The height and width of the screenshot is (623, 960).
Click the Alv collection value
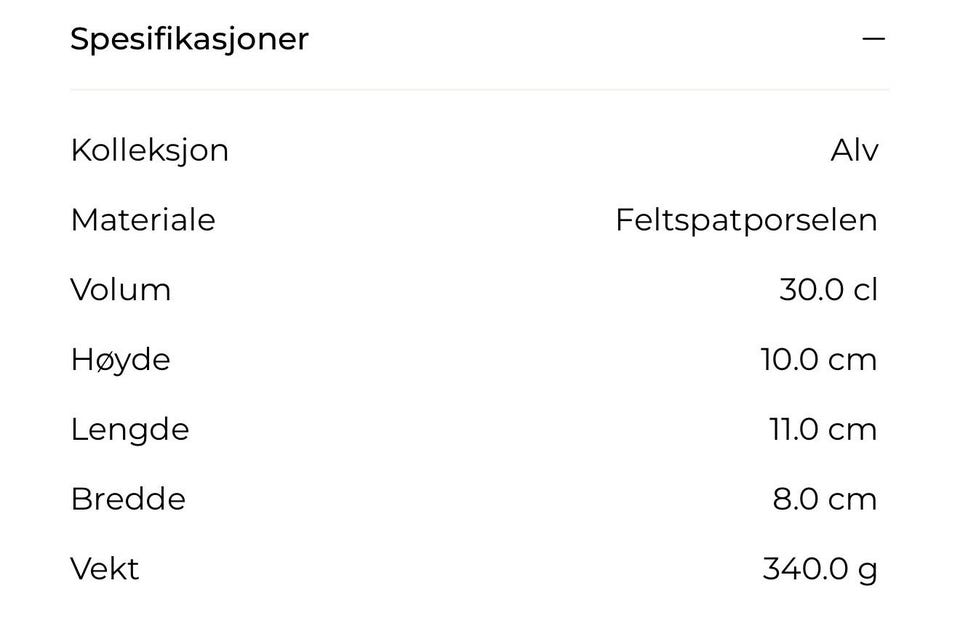click(x=854, y=151)
